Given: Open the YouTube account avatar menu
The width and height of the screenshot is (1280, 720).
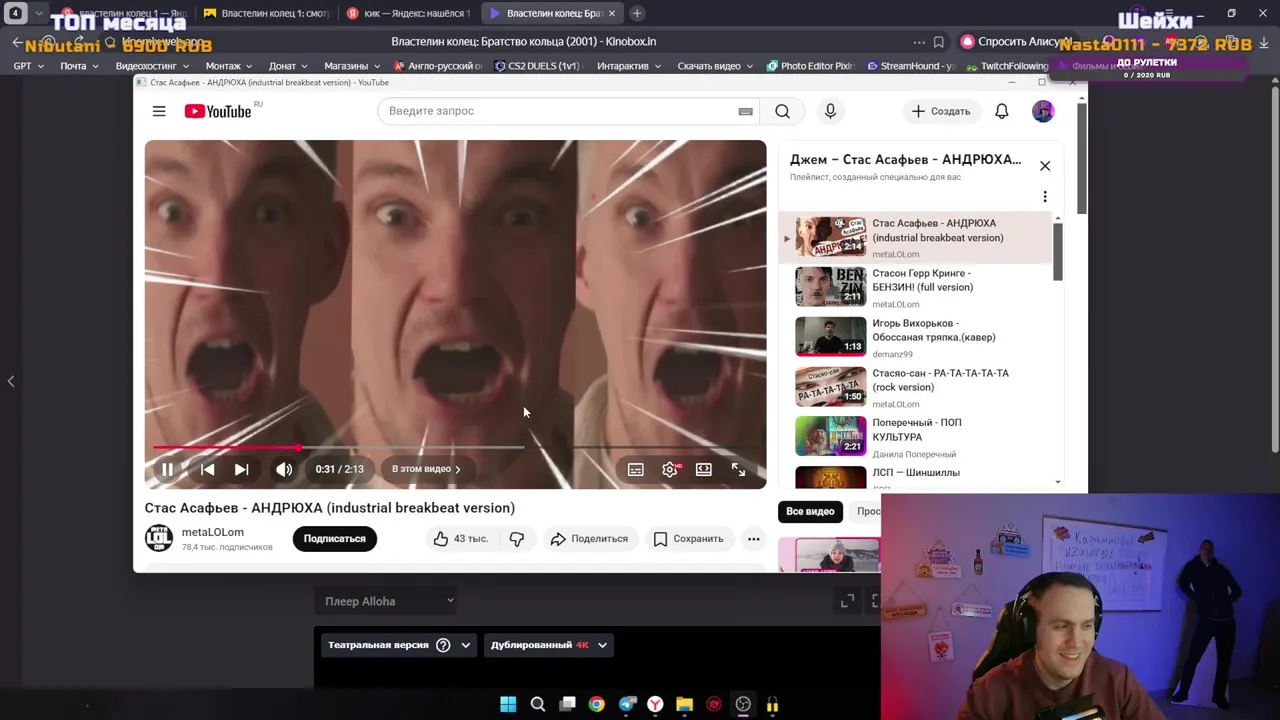Looking at the screenshot, I should point(1043,111).
